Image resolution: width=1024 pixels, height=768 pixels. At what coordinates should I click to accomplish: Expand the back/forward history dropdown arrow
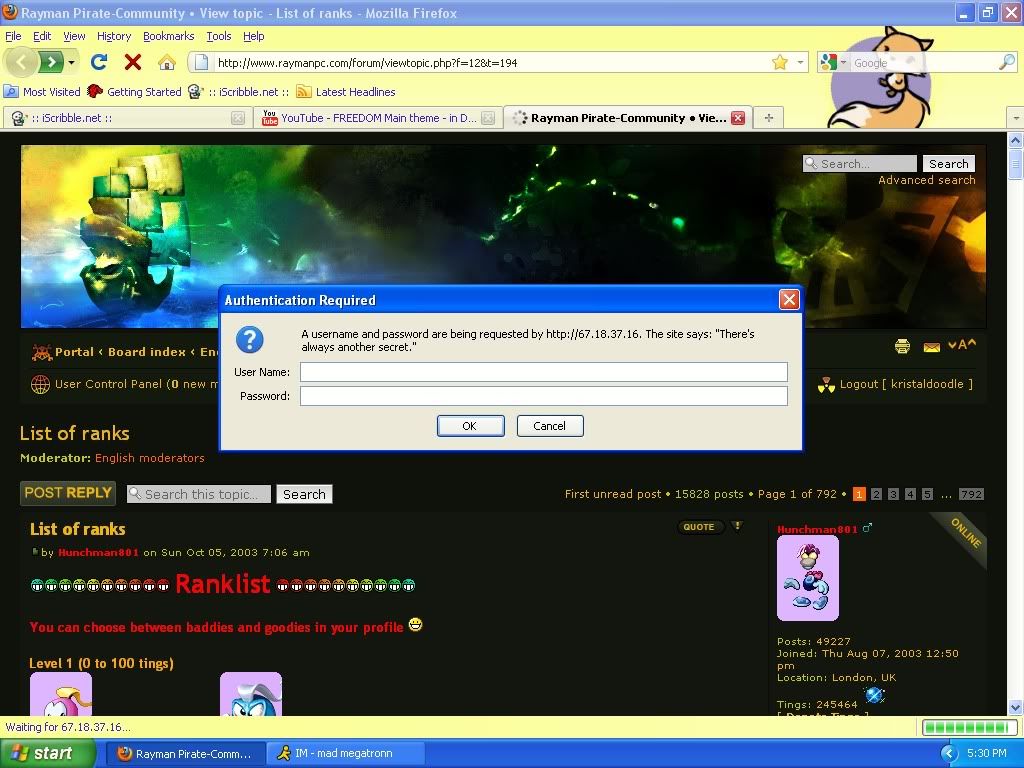72,63
